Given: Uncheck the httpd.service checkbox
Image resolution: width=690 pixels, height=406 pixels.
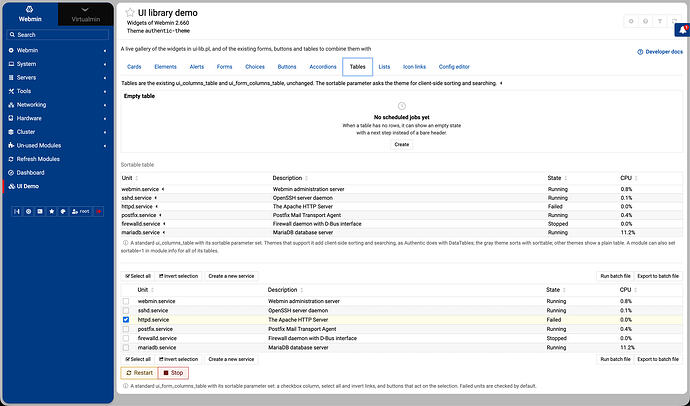Looking at the screenshot, I should point(126,320).
